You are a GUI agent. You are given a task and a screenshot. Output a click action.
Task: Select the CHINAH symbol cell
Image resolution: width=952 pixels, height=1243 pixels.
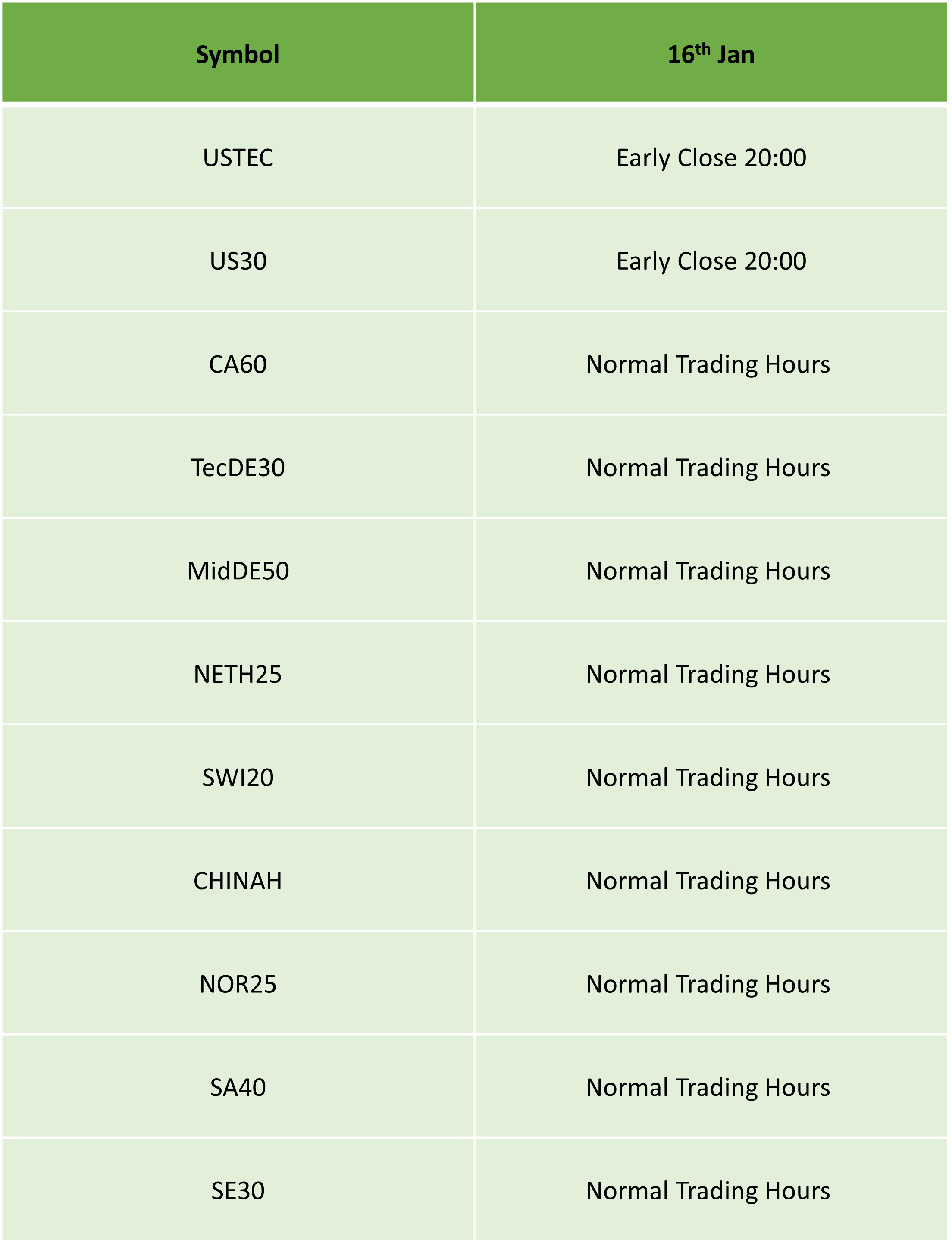[x=238, y=880]
